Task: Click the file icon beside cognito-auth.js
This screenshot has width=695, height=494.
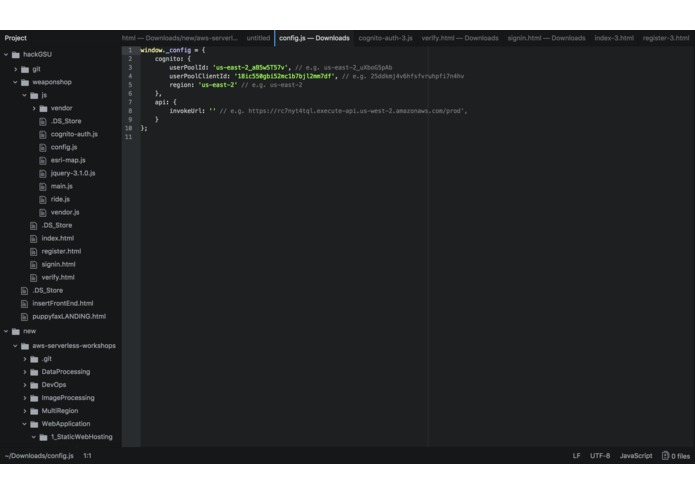Action: tap(43, 134)
